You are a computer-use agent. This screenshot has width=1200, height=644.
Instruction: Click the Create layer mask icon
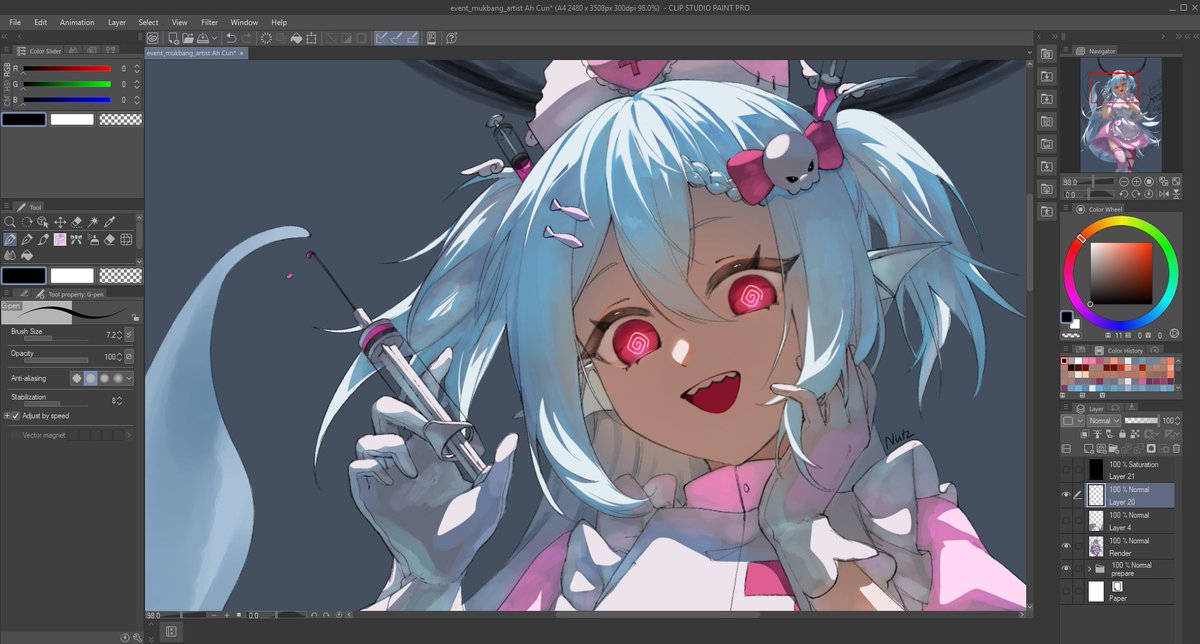click(x=1151, y=448)
